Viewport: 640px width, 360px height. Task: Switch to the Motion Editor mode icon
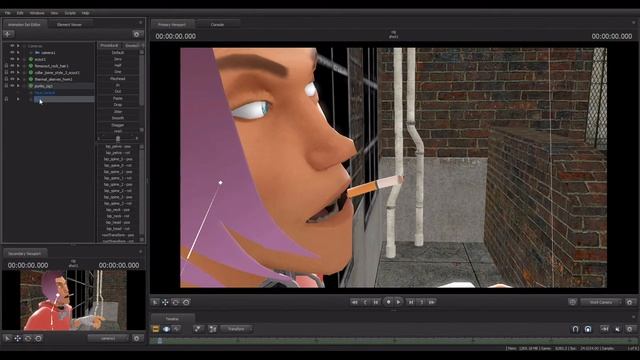pos(167,329)
